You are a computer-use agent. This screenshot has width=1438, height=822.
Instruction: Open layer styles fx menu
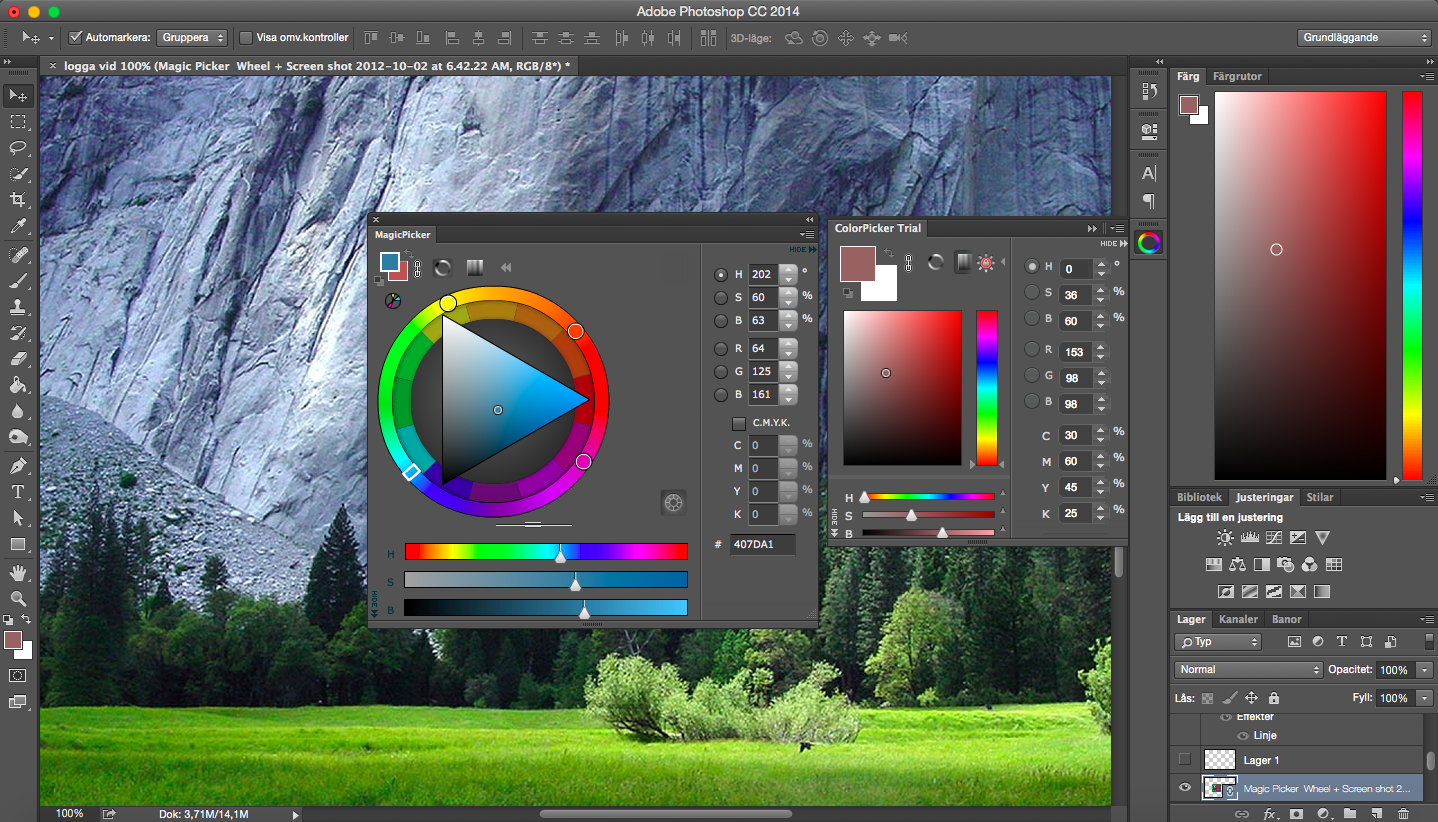click(1270, 814)
